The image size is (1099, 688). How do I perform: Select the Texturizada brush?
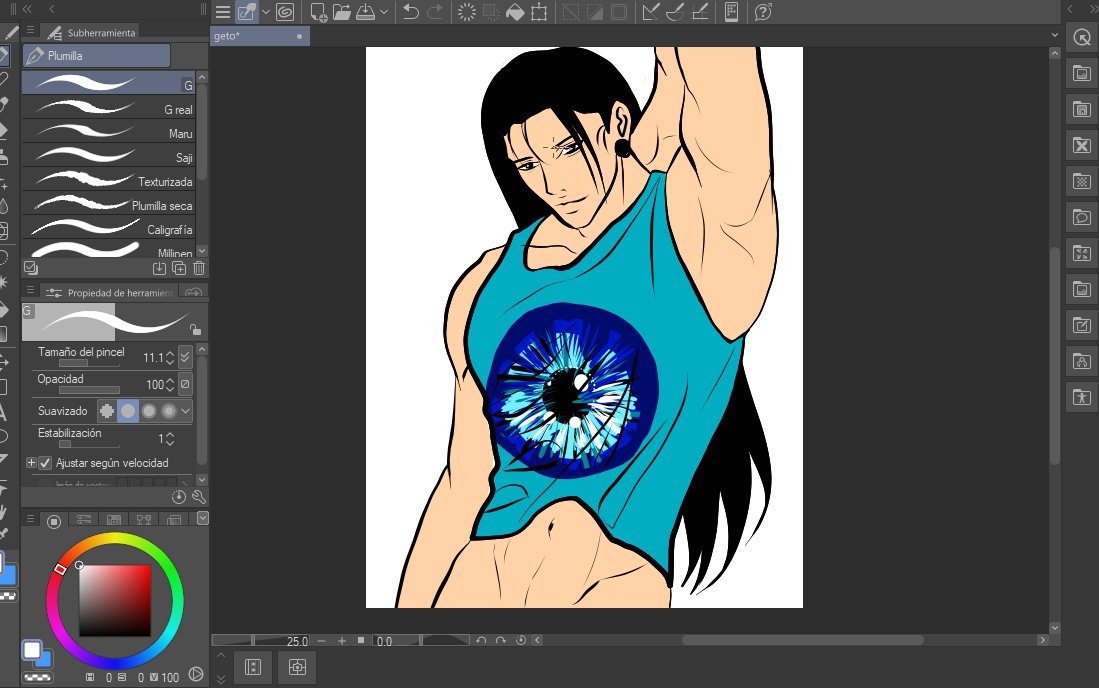click(109, 179)
